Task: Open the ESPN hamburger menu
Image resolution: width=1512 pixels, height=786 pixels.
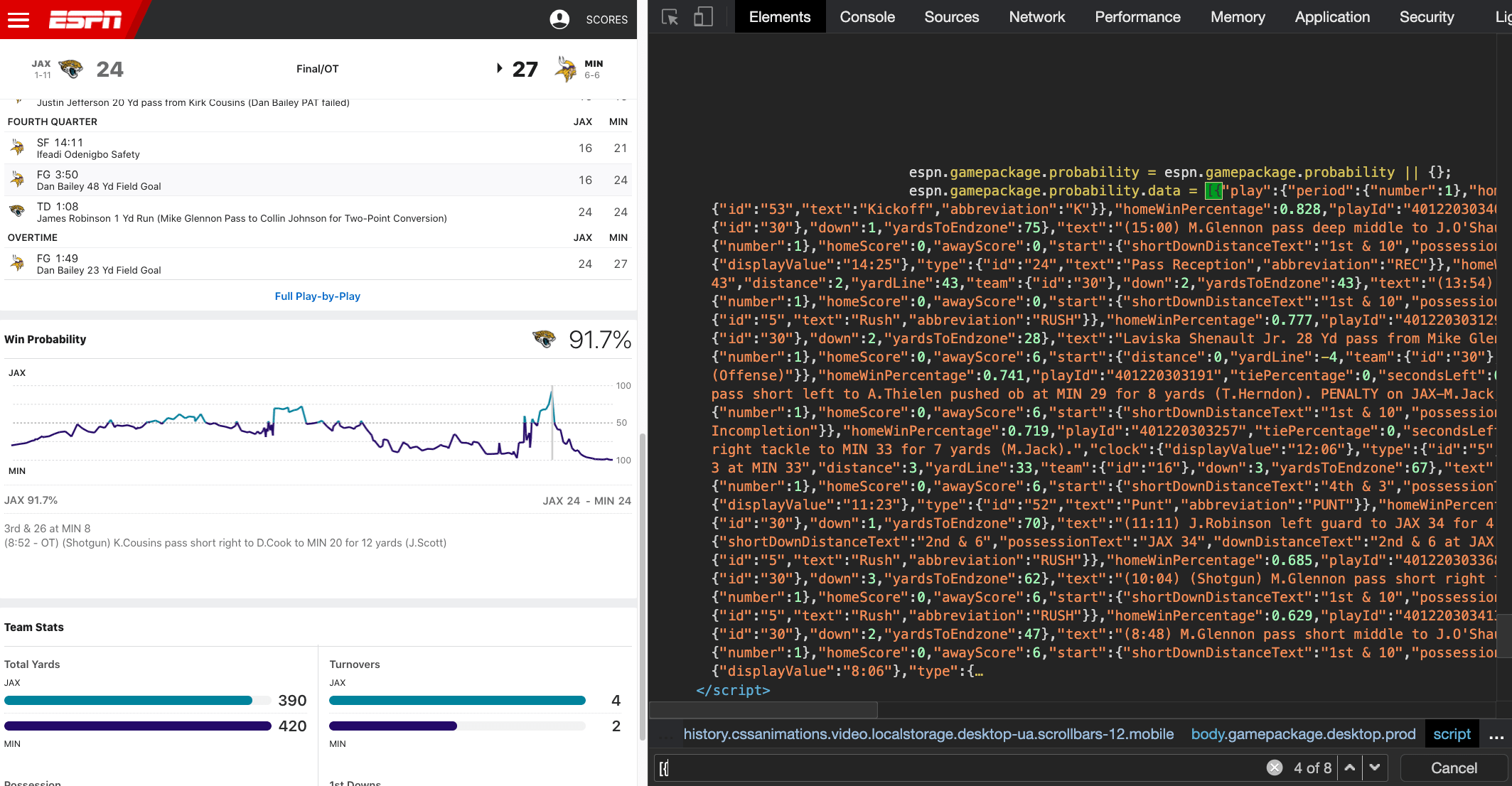Action: 18,19
